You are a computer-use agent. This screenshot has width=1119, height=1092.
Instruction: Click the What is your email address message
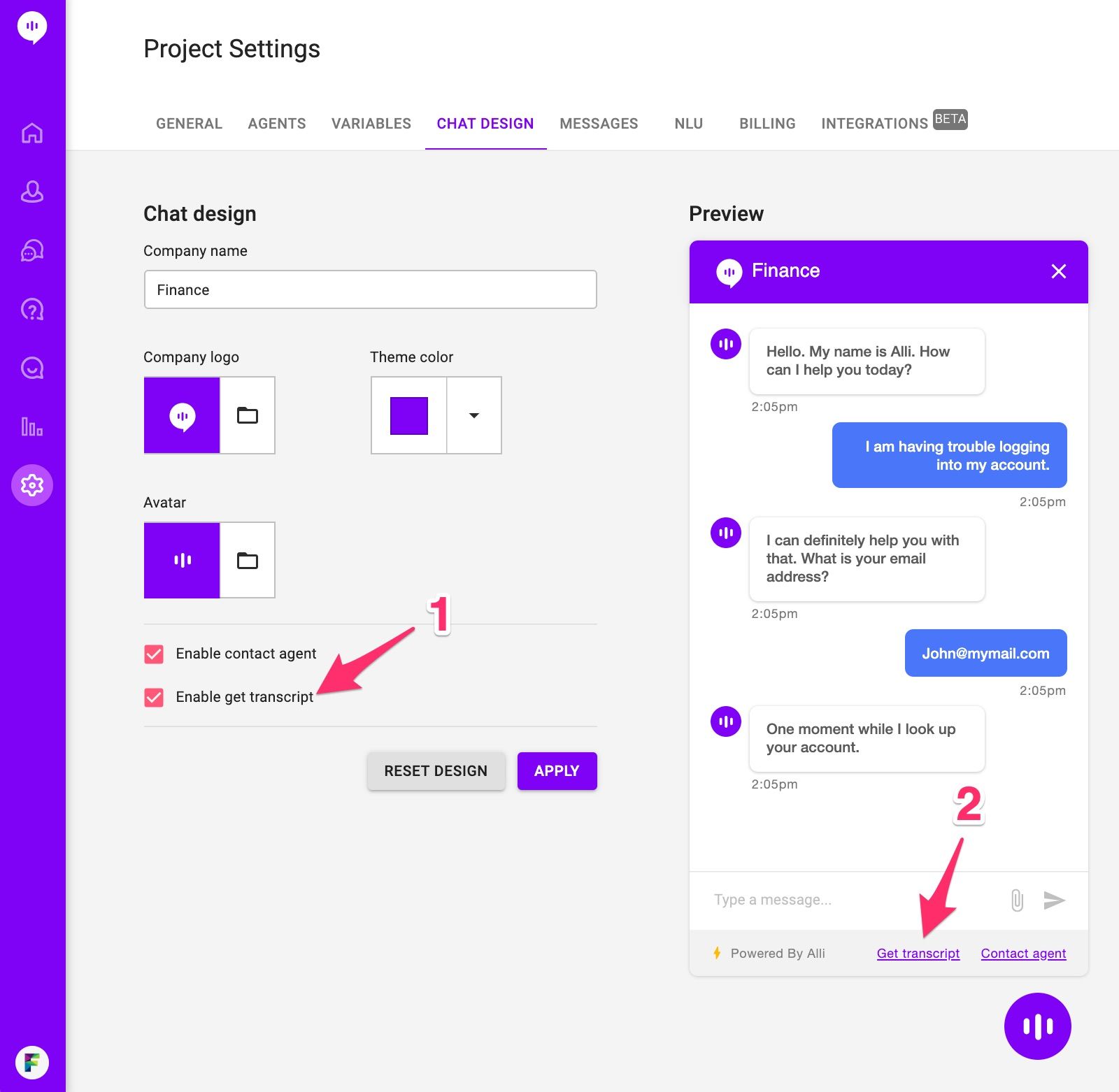pos(867,559)
